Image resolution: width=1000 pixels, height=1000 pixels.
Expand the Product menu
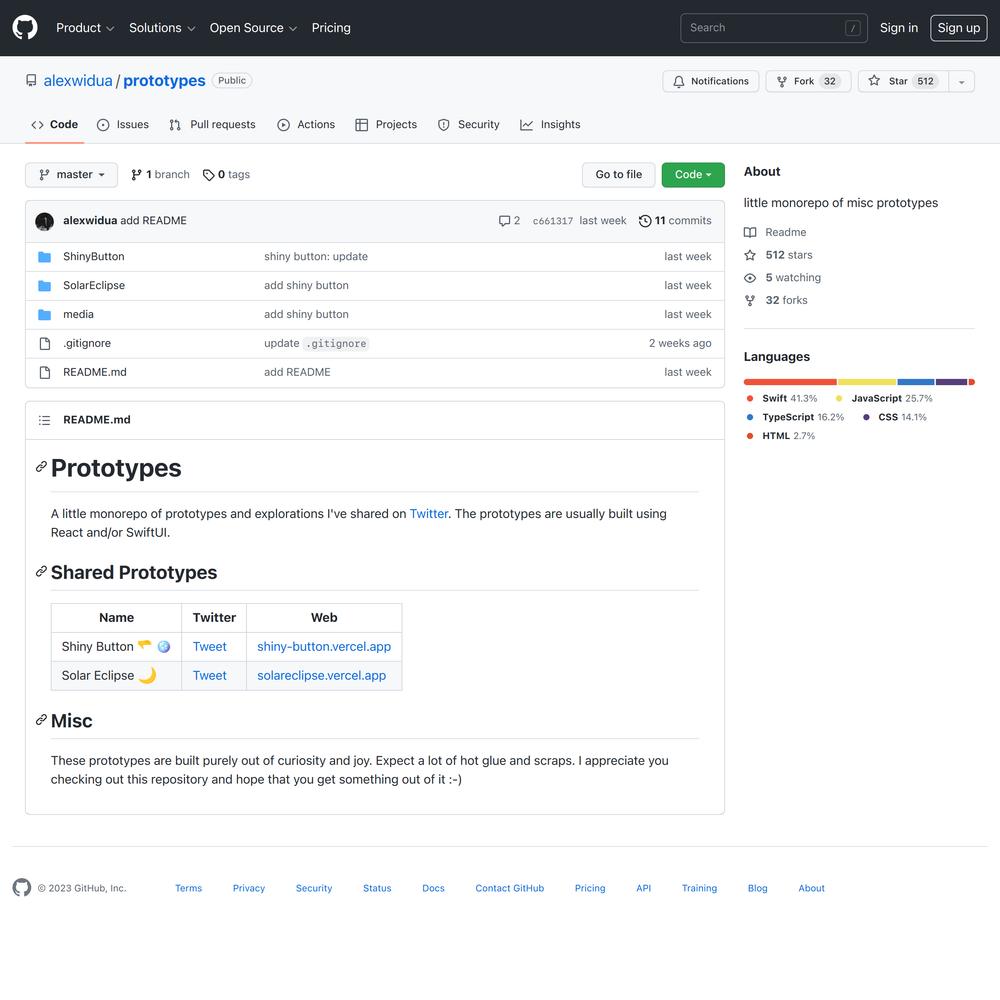(x=85, y=28)
